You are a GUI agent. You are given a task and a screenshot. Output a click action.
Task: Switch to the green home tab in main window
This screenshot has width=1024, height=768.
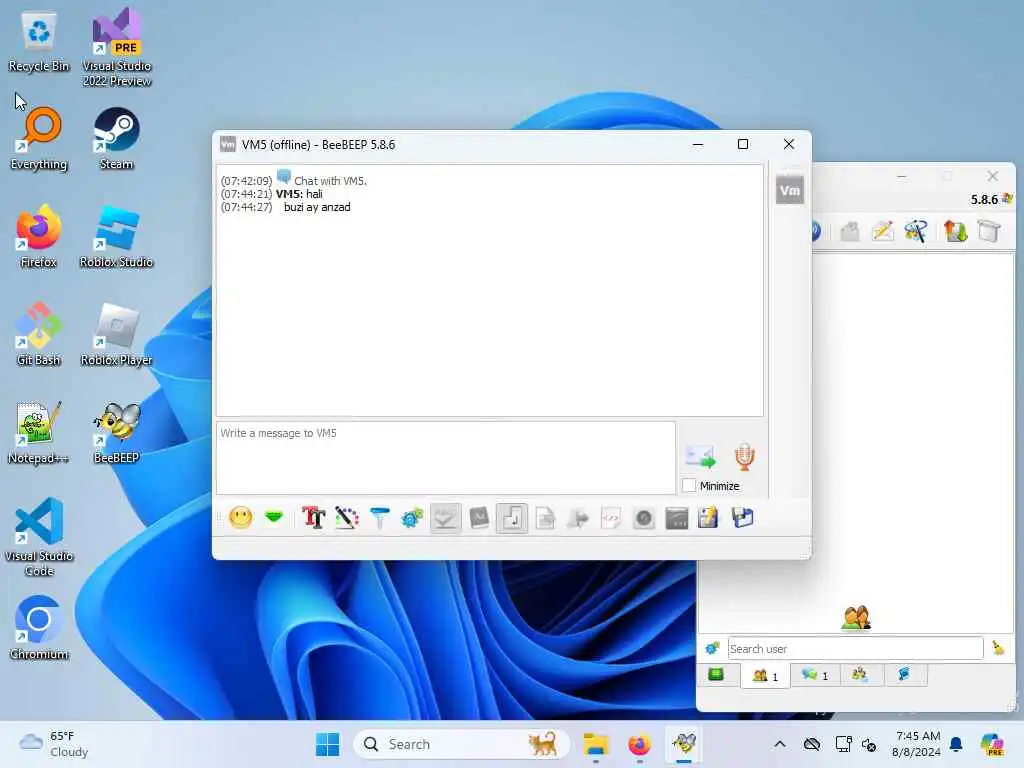[716, 674]
